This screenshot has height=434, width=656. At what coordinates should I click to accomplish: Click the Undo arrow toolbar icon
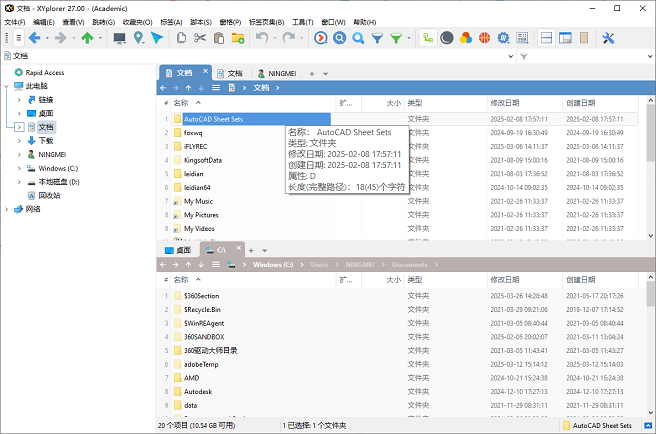pos(263,38)
